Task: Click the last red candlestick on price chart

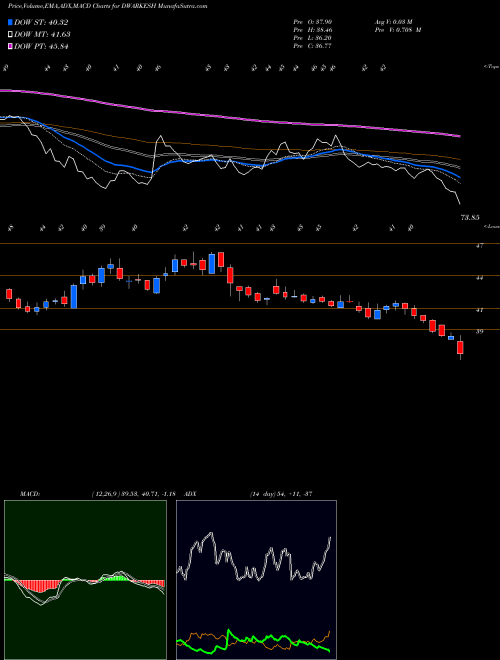Action: [x=460, y=348]
